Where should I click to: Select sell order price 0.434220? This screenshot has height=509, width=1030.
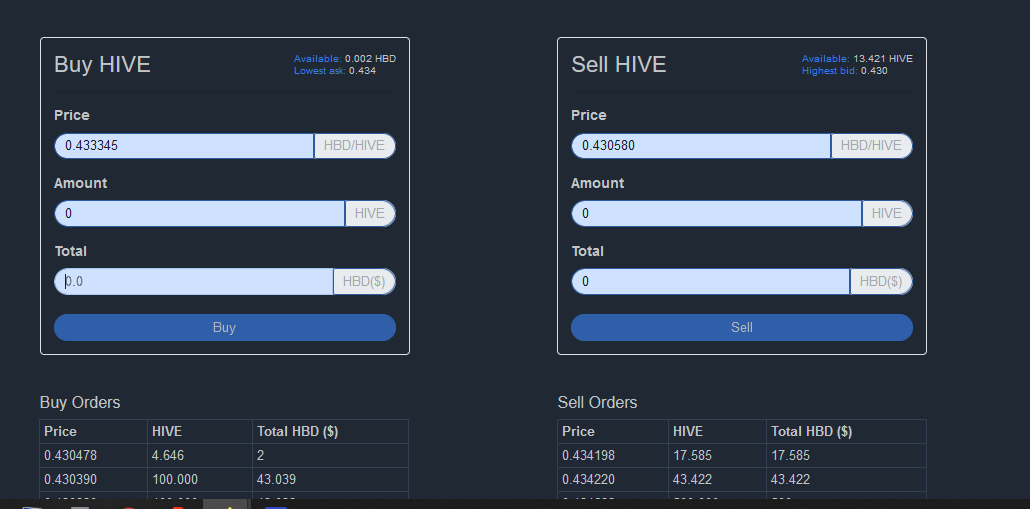tap(589, 479)
